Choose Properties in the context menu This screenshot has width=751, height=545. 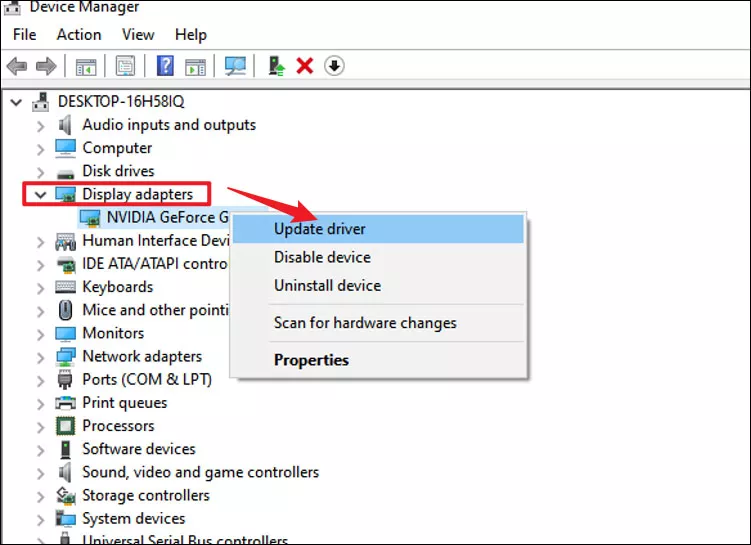coord(378,360)
